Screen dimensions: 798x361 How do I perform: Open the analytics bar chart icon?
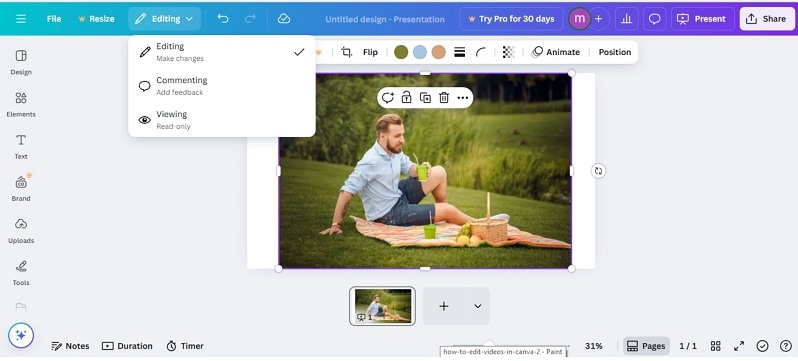pyautogui.click(x=626, y=19)
